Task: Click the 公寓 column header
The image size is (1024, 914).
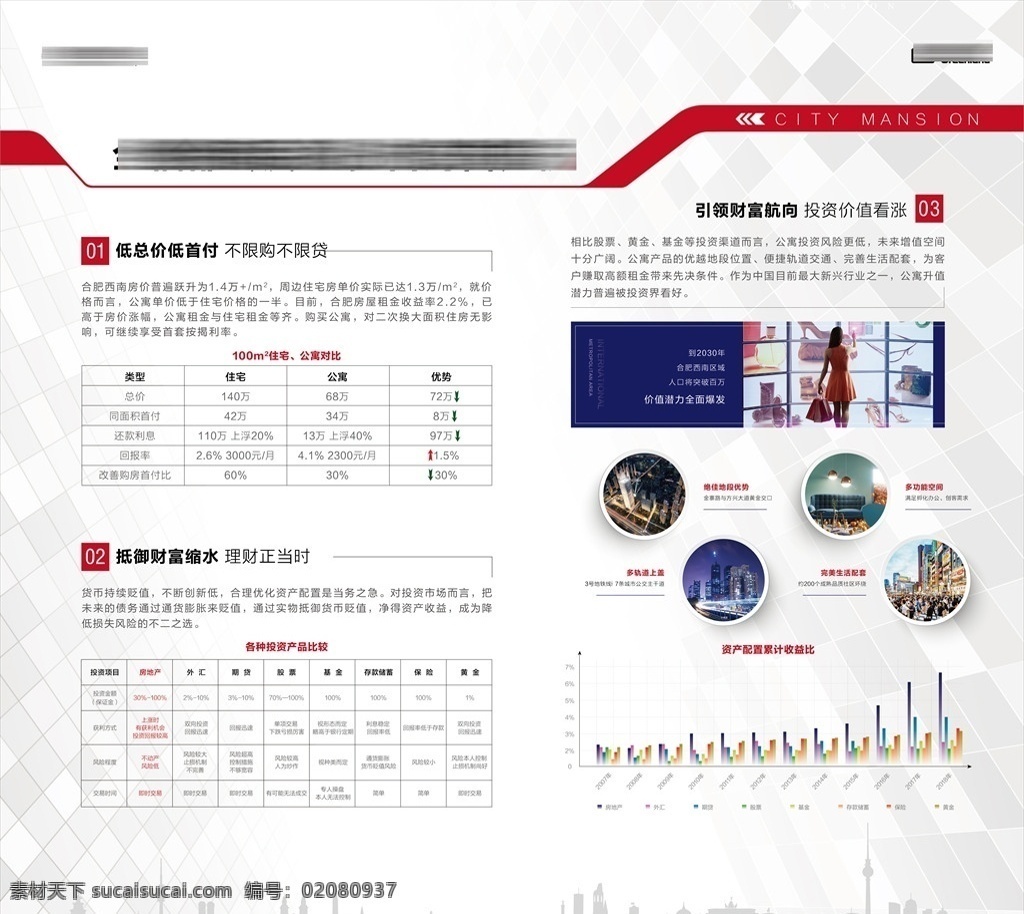Action: click(x=337, y=377)
